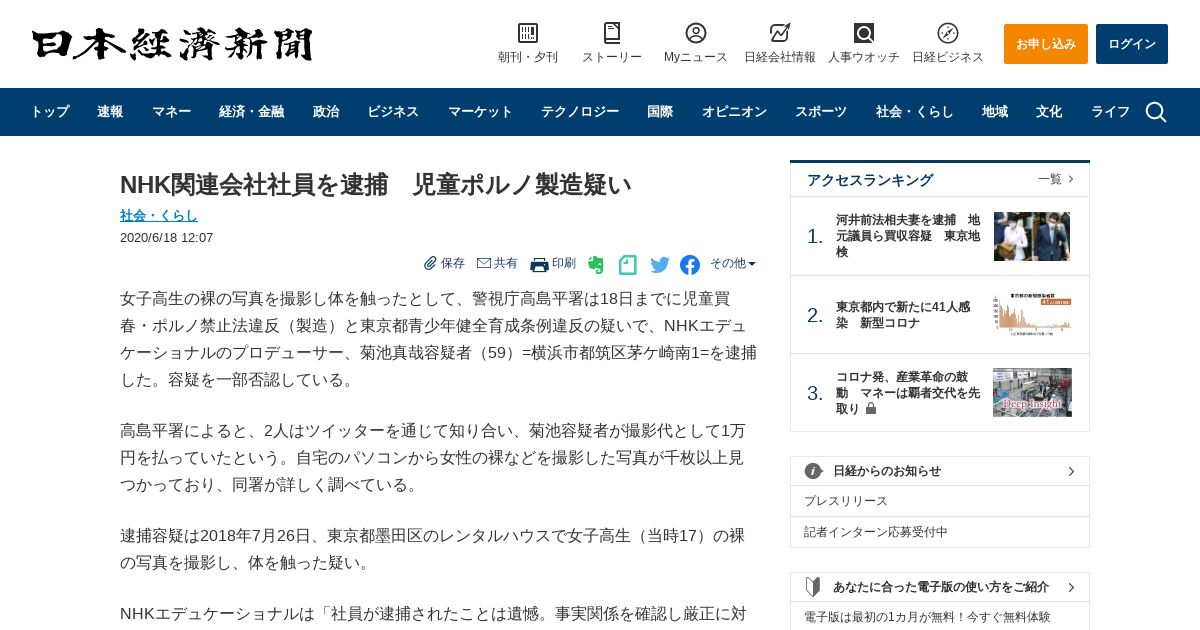
Task: Select the スポーツ navigation item
Action: (x=821, y=112)
